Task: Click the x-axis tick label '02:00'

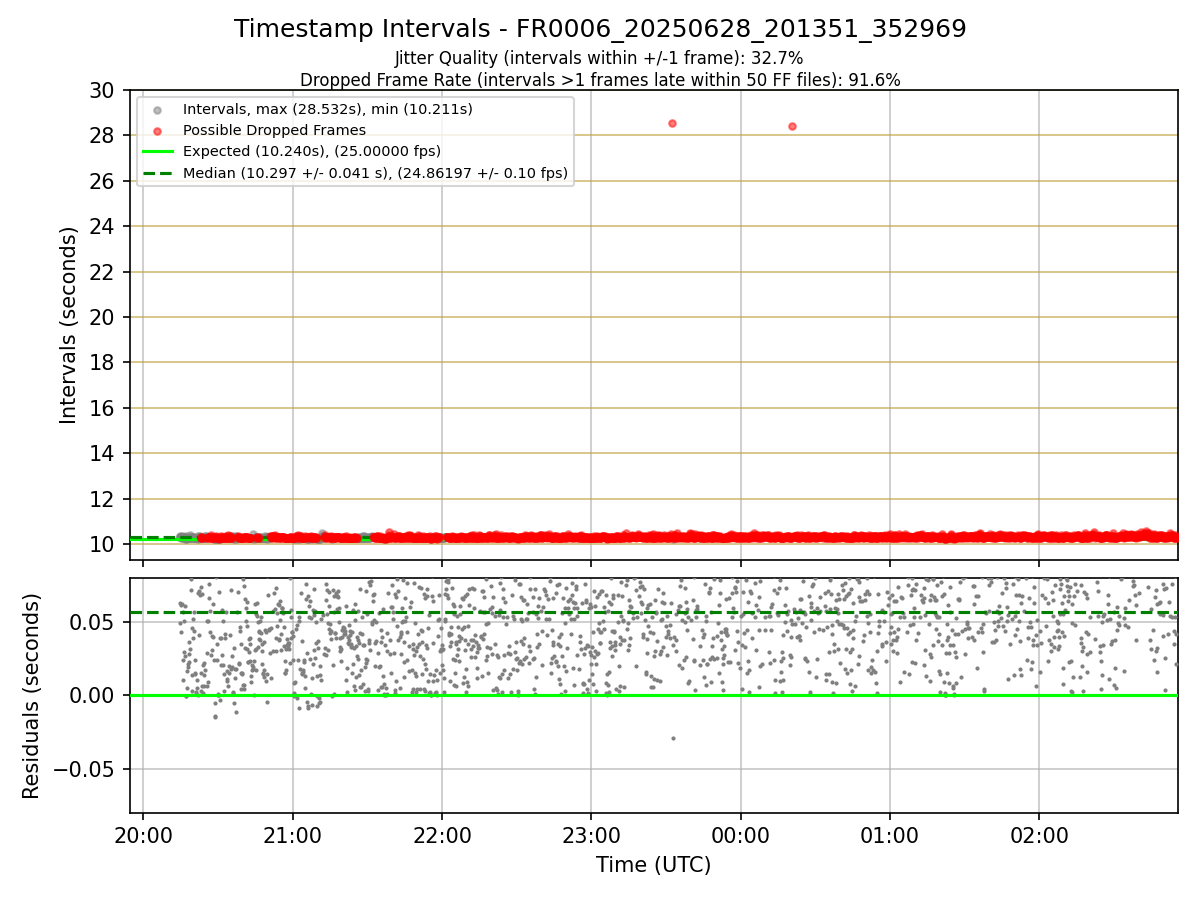Action: (1039, 834)
